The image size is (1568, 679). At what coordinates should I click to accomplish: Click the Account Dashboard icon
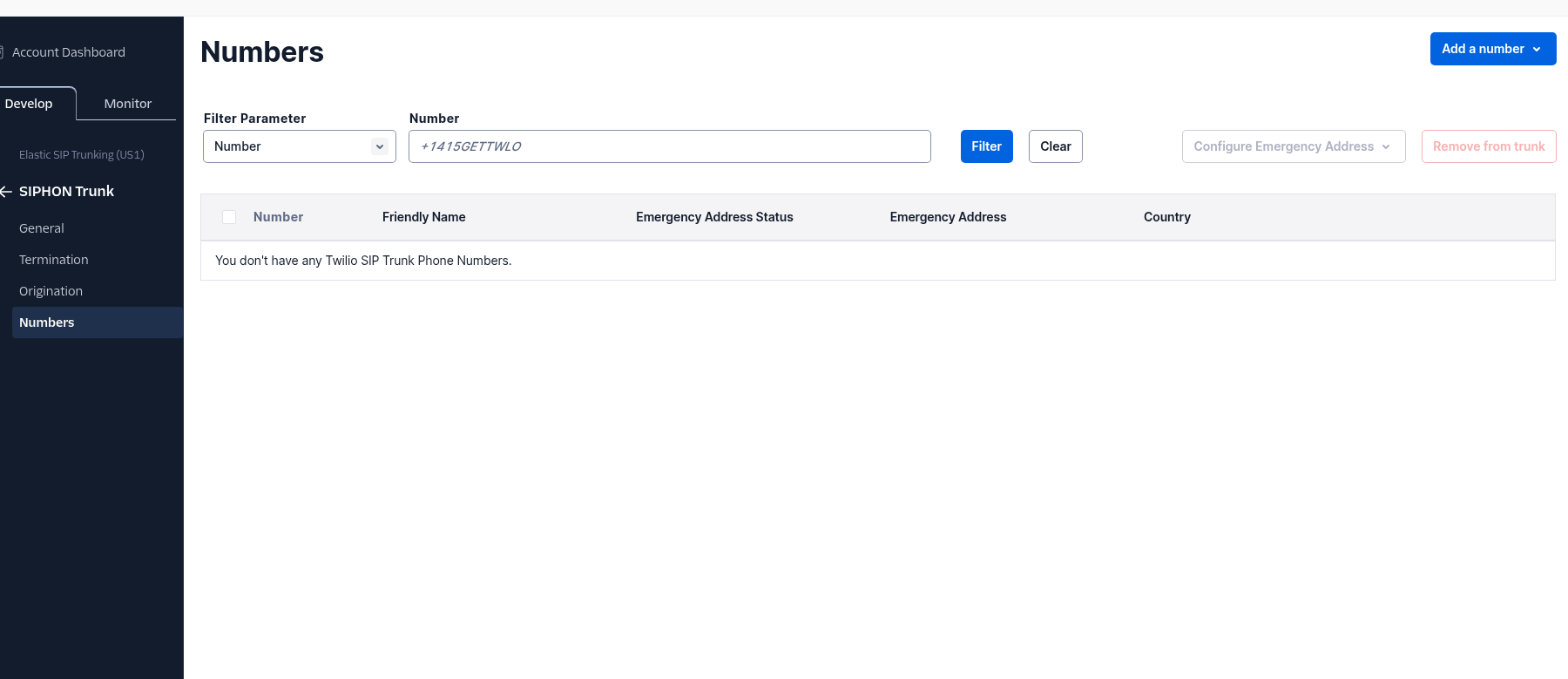click(3, 52)
